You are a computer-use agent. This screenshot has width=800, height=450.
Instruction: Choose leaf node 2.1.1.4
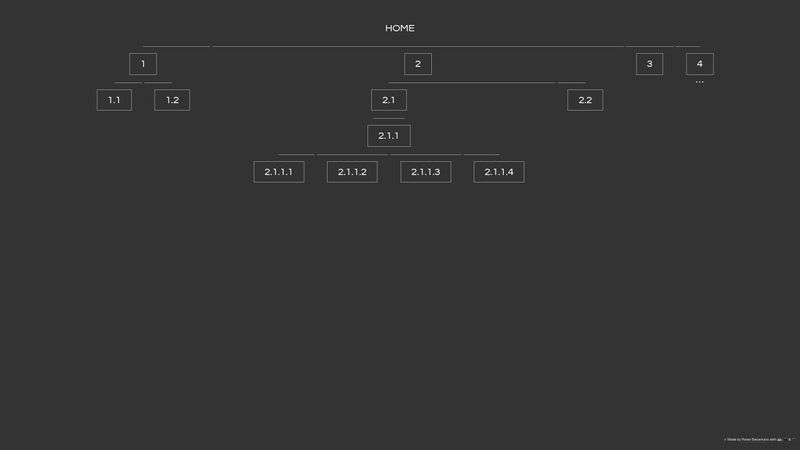(499, 172)
